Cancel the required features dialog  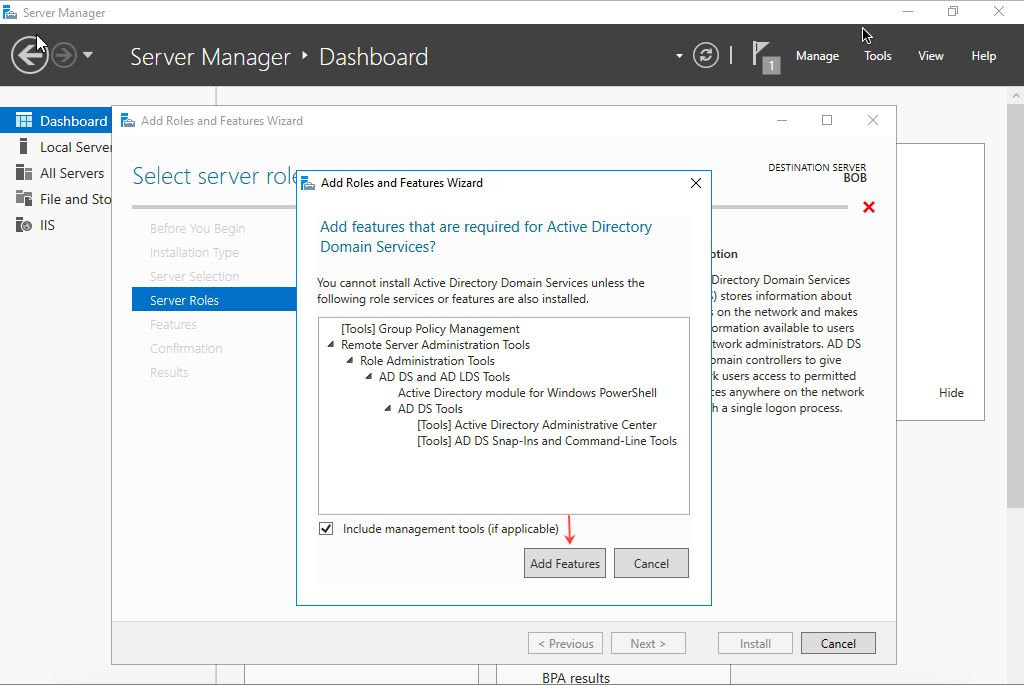pyautogui.click(x=651, y=564)
